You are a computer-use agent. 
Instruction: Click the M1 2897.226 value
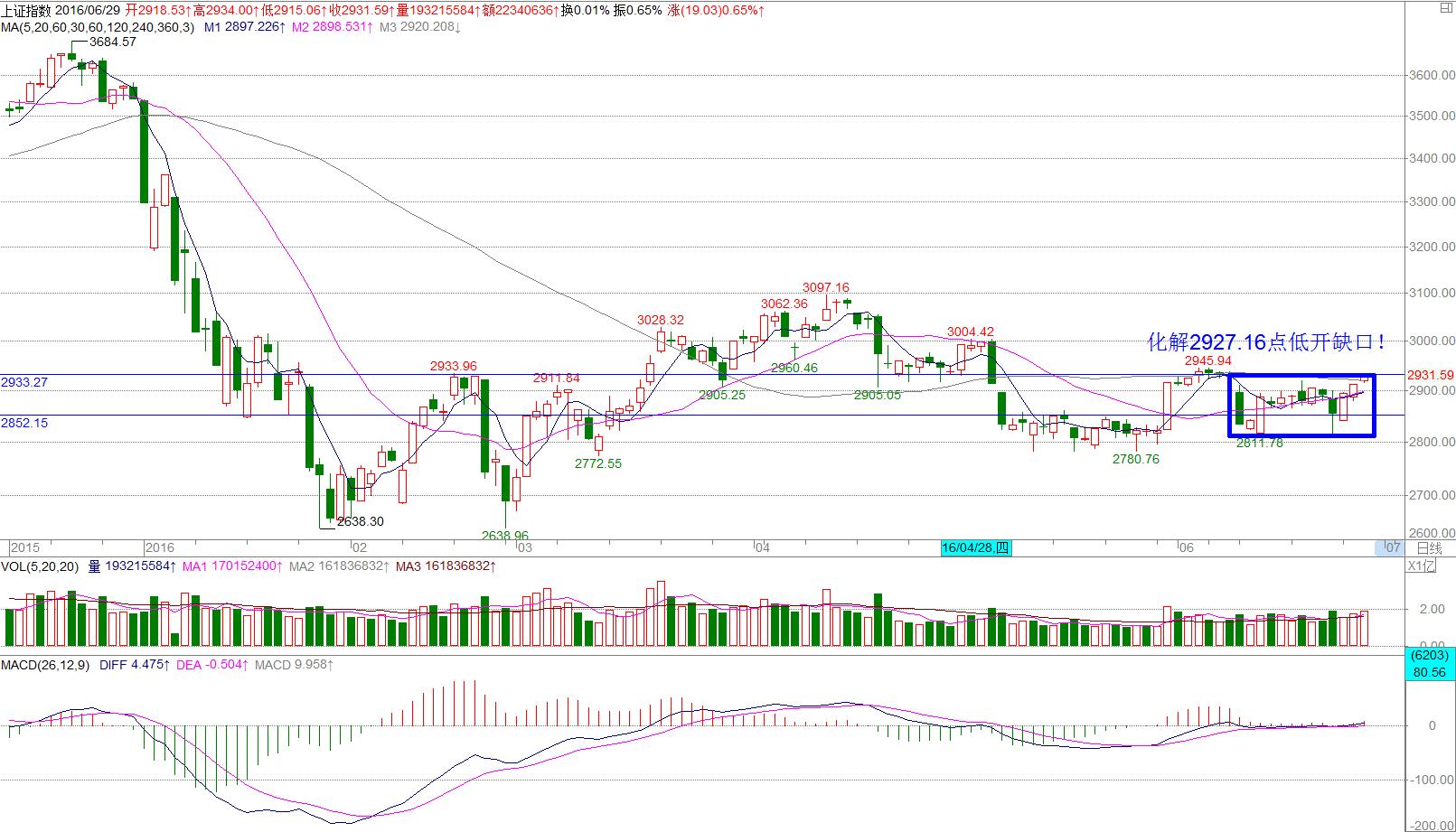(x=246, y=27)
